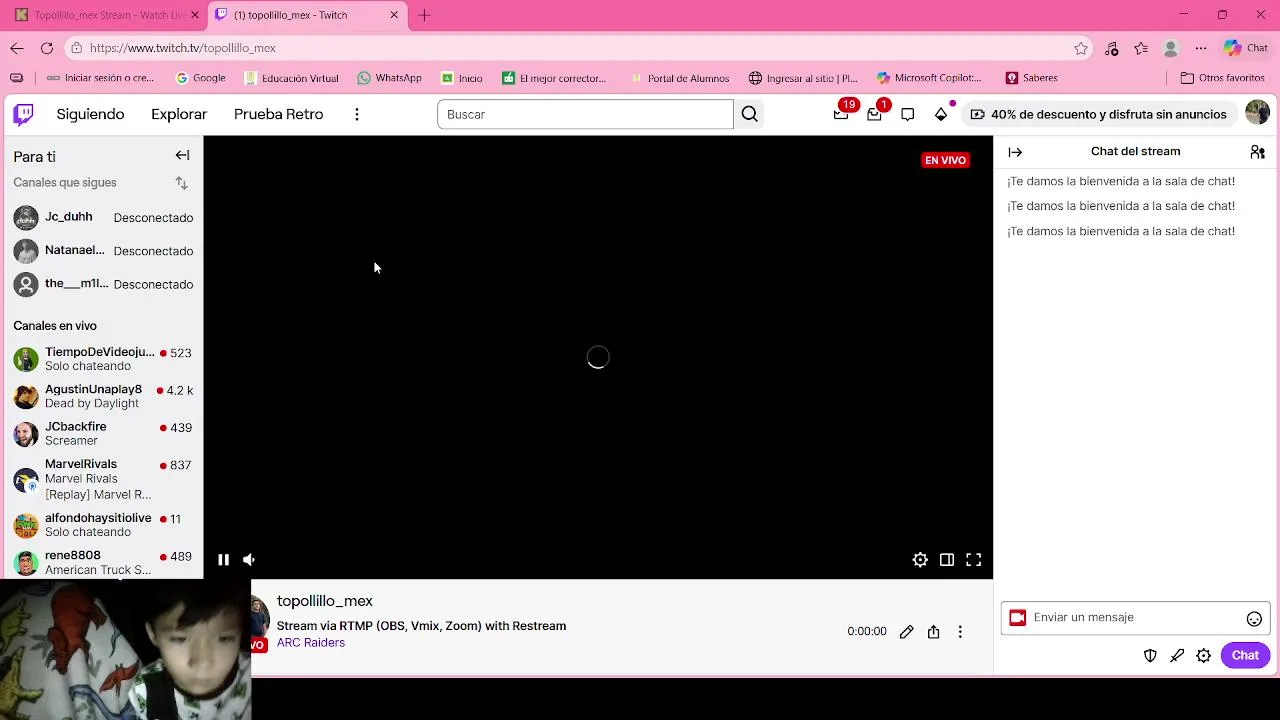Open the Educación Virtual bookmark

coord(291,78)
